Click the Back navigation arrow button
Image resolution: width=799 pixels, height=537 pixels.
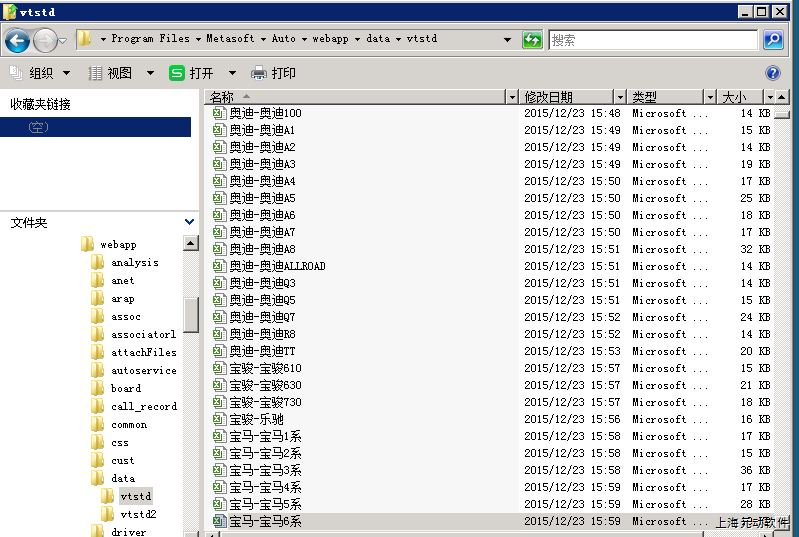[x=17, y=40]
